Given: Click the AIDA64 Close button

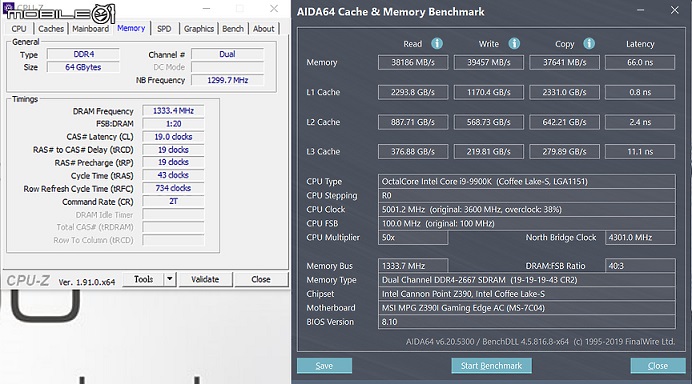Looking at the screenshot, I should (658, 365).
